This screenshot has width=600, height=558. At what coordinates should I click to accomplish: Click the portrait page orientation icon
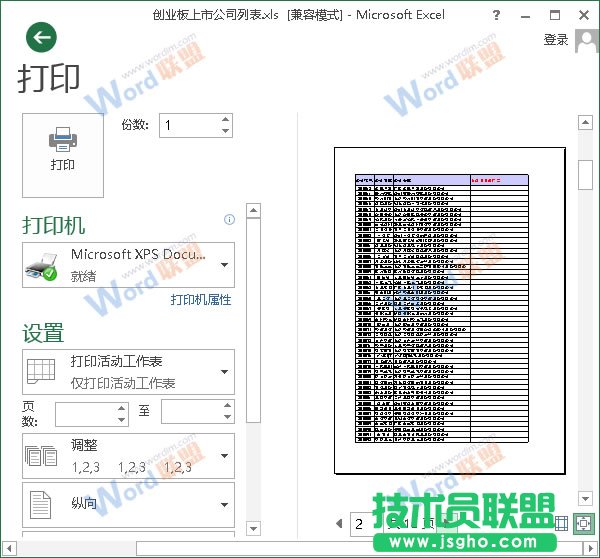pos(41,505)
